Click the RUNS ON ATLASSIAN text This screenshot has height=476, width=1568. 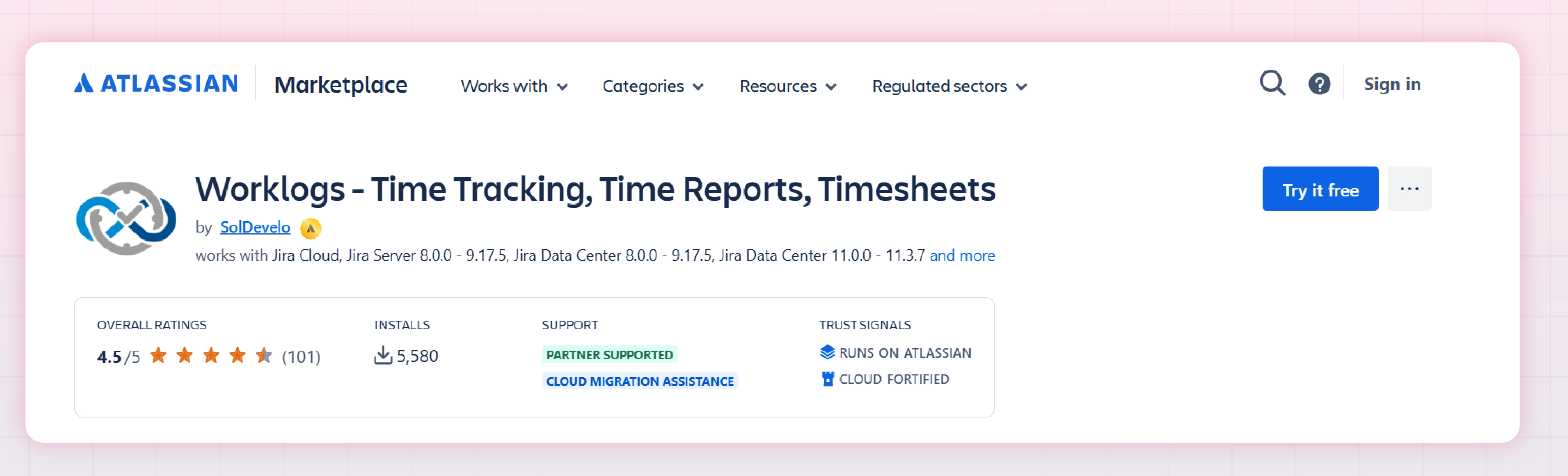(905, 353)
